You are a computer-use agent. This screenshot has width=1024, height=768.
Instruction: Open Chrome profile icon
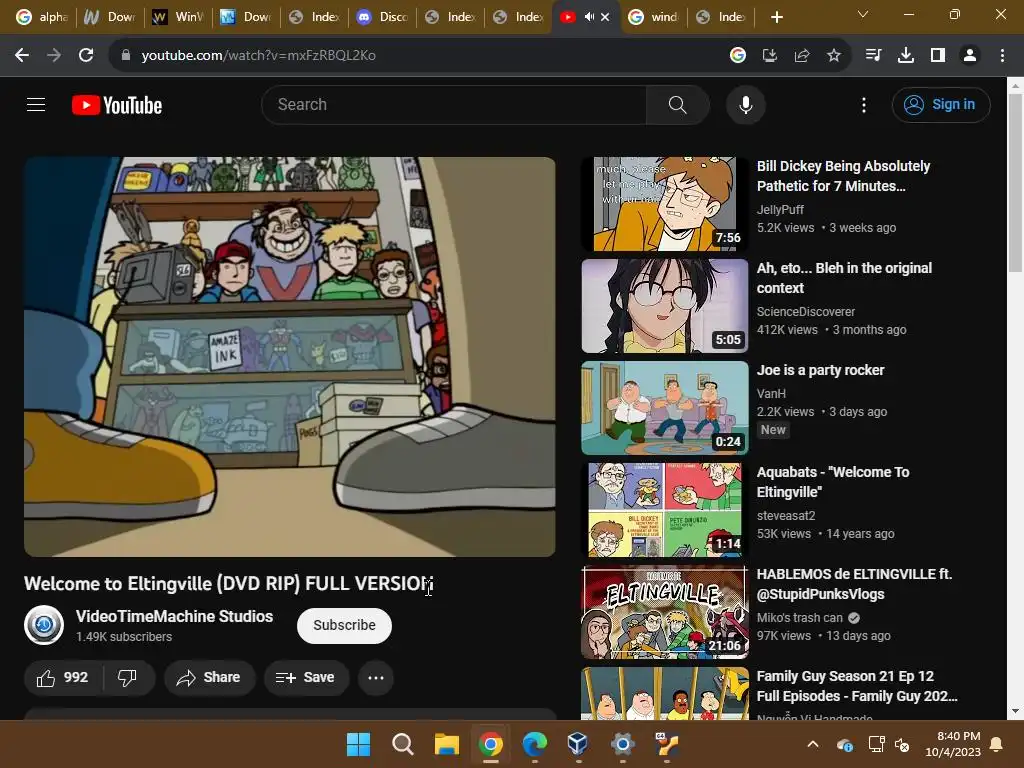pos(970,56)
